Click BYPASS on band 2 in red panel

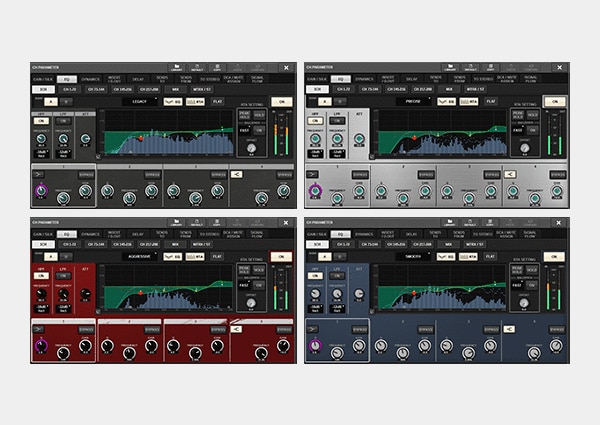(x=151, y=329)
